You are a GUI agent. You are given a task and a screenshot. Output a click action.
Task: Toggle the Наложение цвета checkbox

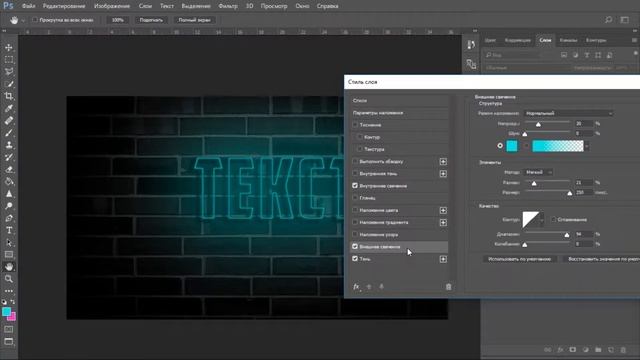(x=355, y=210)
